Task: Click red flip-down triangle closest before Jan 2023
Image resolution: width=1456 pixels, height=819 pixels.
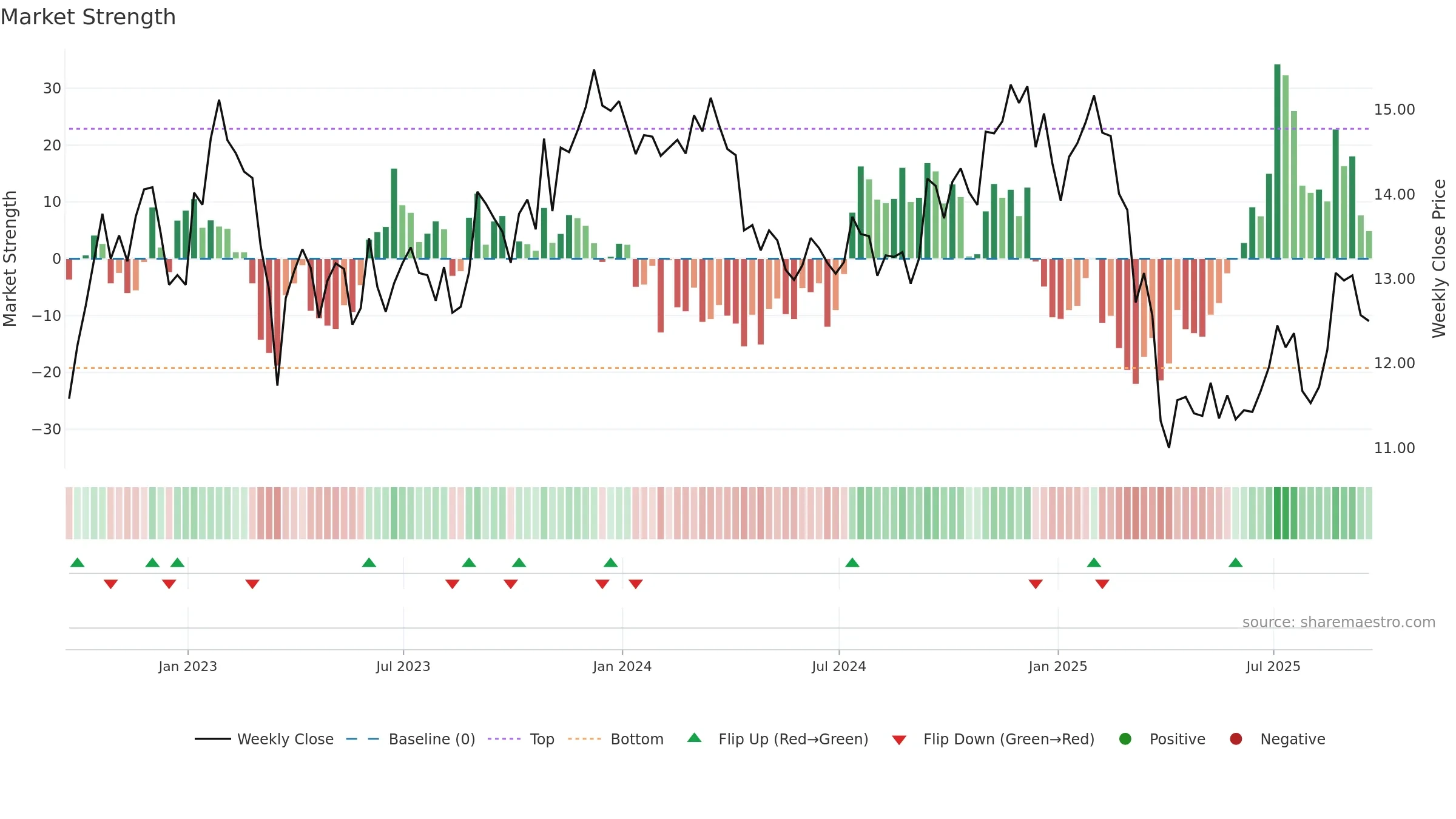Action: coord(169,584)
